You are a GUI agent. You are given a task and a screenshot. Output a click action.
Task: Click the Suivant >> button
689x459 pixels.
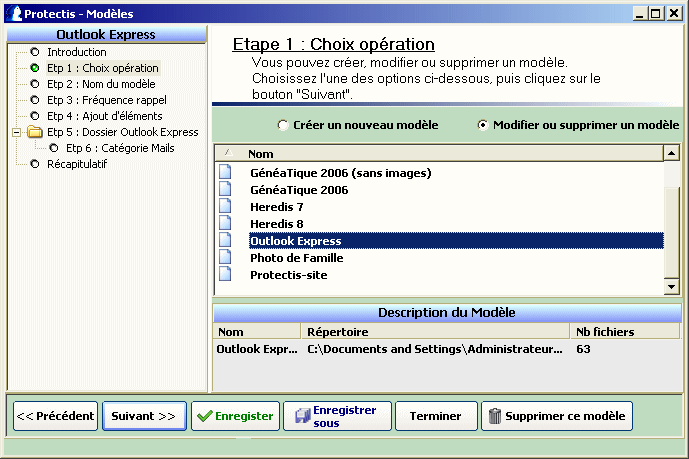click(x=144, y=416)
